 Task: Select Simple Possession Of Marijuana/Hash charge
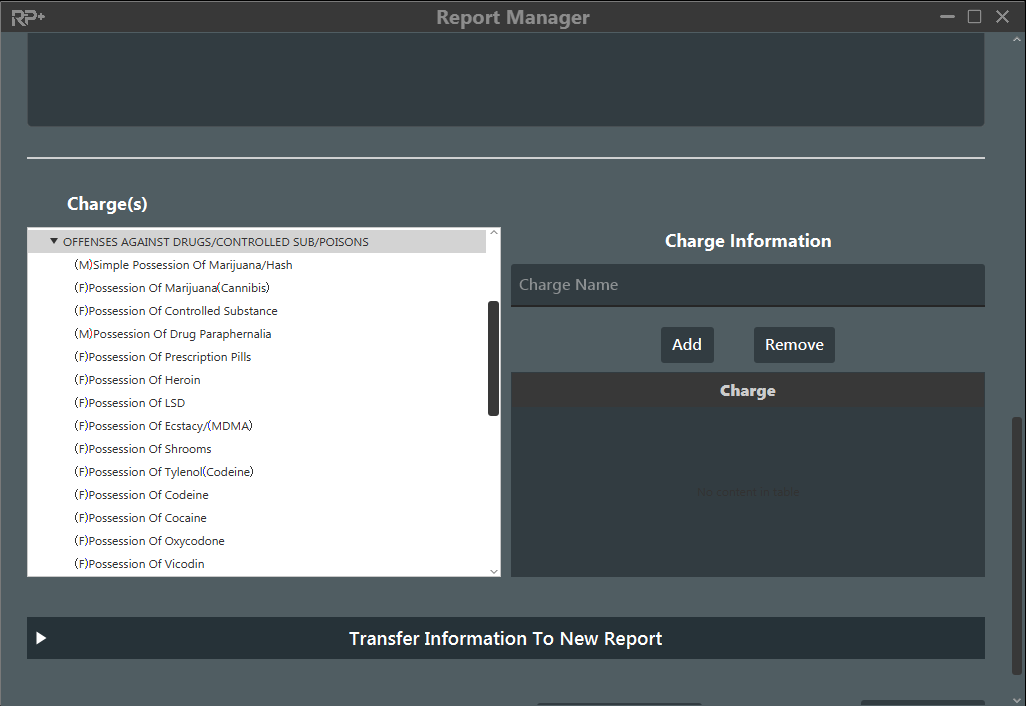183,265
